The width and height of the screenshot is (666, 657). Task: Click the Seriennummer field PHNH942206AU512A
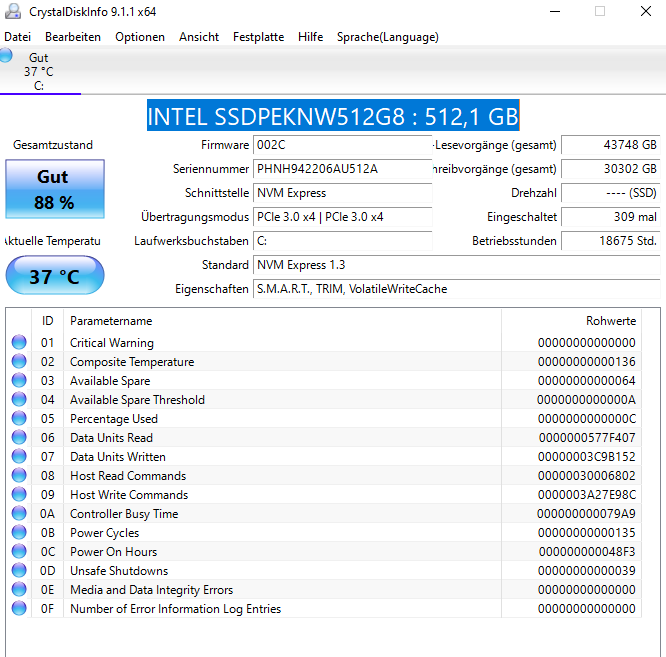(x=342, y=169)
